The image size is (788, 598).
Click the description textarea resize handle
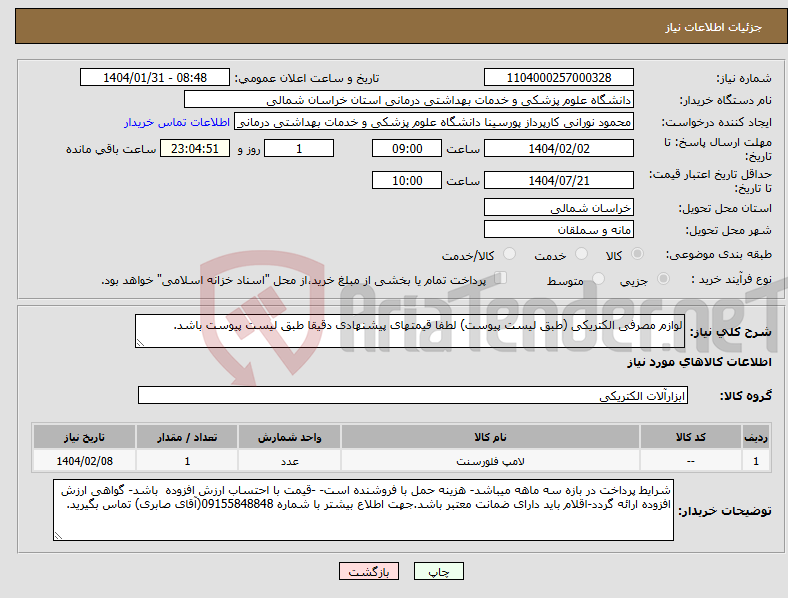140,343
